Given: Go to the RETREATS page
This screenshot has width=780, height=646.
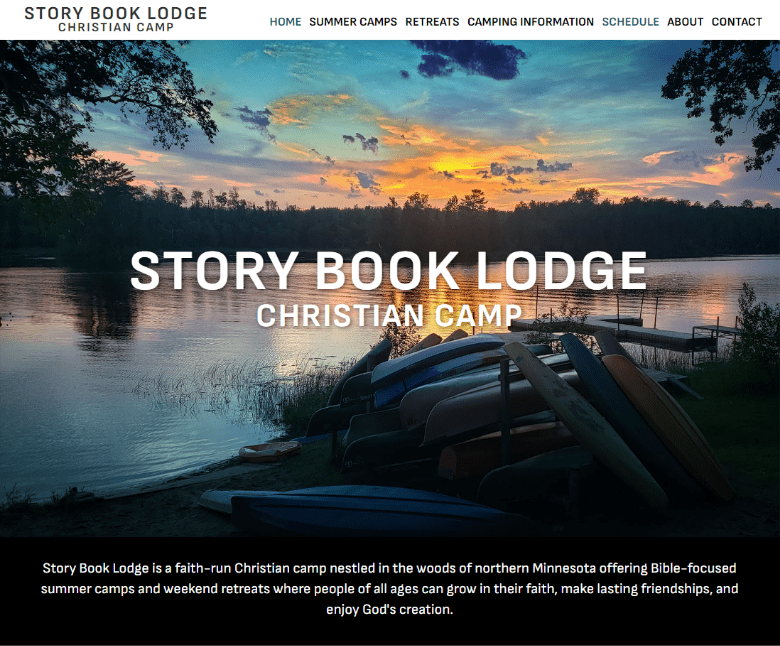Looking at the screenshot, I should click(x=432, y=22).
